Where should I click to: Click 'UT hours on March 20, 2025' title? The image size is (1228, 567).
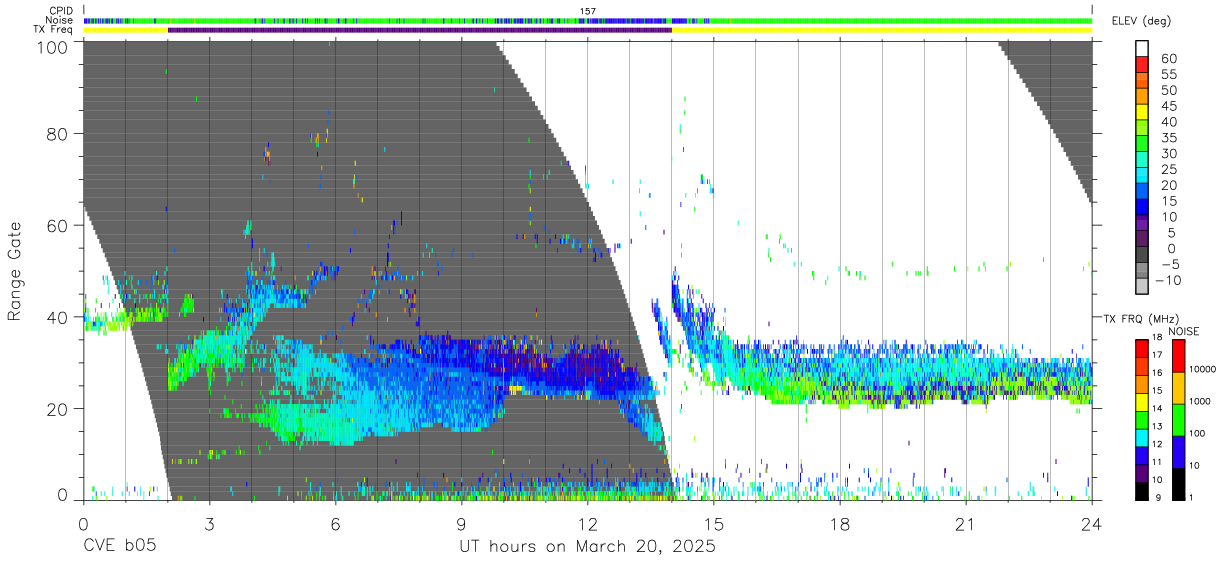587,548
